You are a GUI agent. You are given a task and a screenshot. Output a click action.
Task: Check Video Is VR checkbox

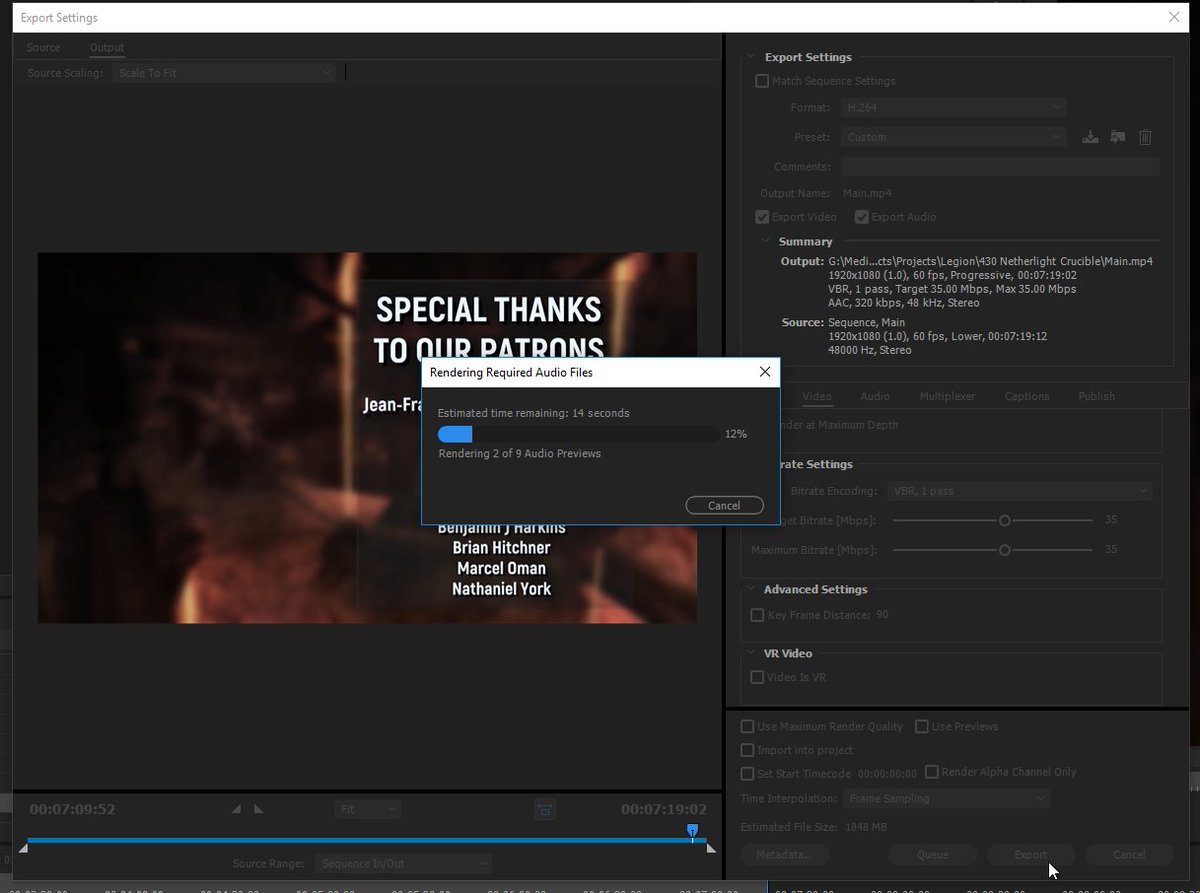[757, 677]
